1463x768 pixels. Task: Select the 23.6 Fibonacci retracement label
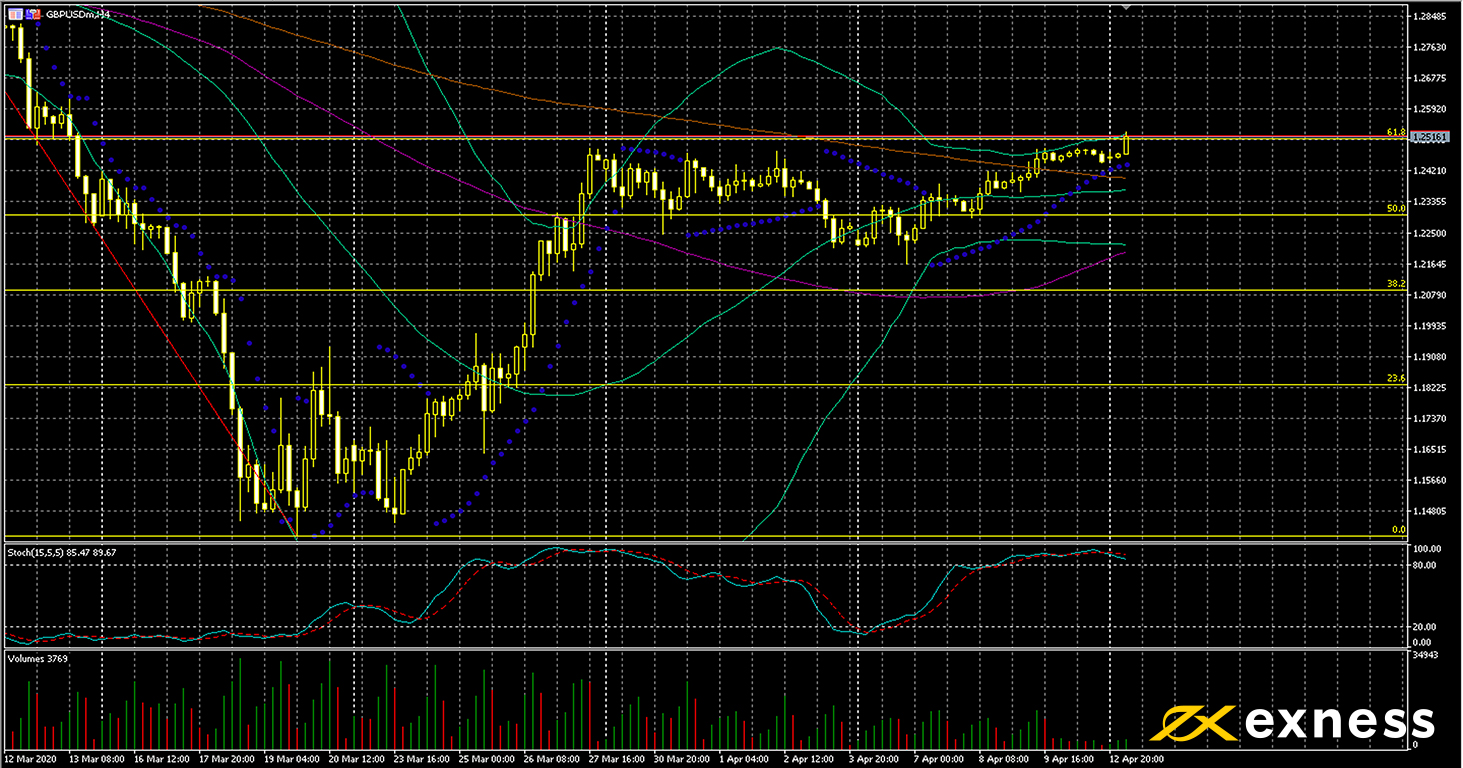1396,378
